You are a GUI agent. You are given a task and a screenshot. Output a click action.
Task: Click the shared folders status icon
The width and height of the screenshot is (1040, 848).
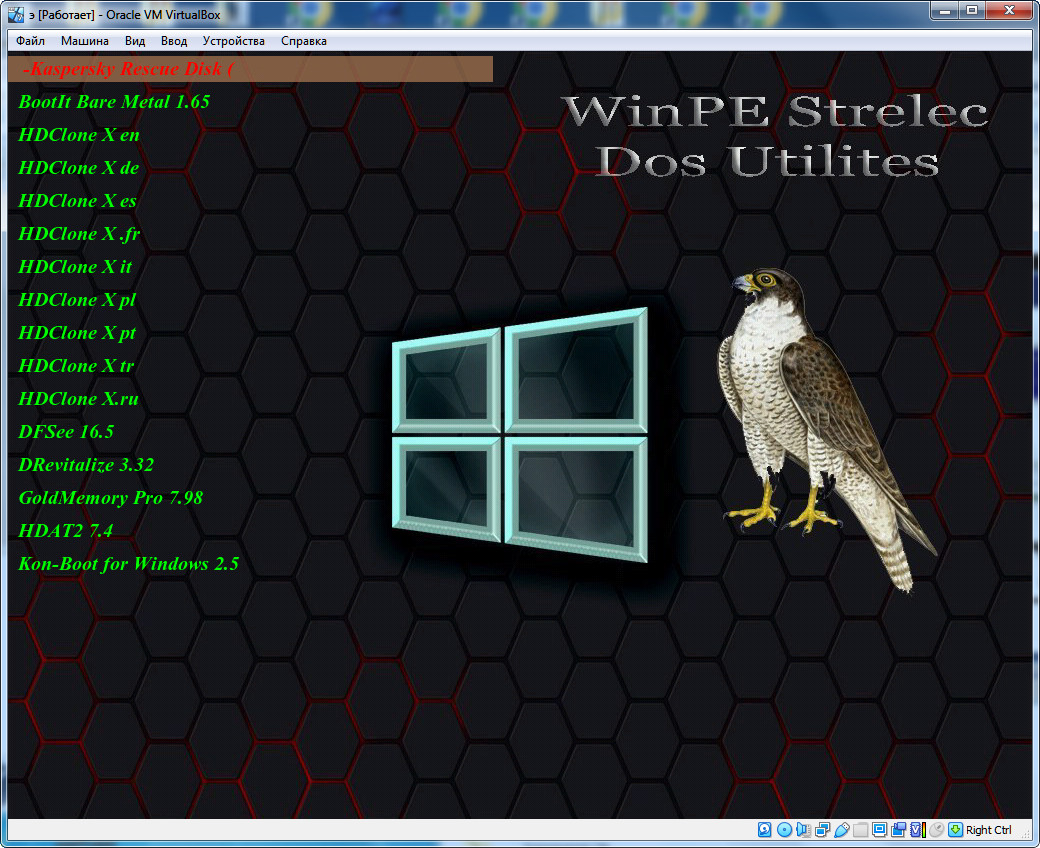[x=860, y=829]
